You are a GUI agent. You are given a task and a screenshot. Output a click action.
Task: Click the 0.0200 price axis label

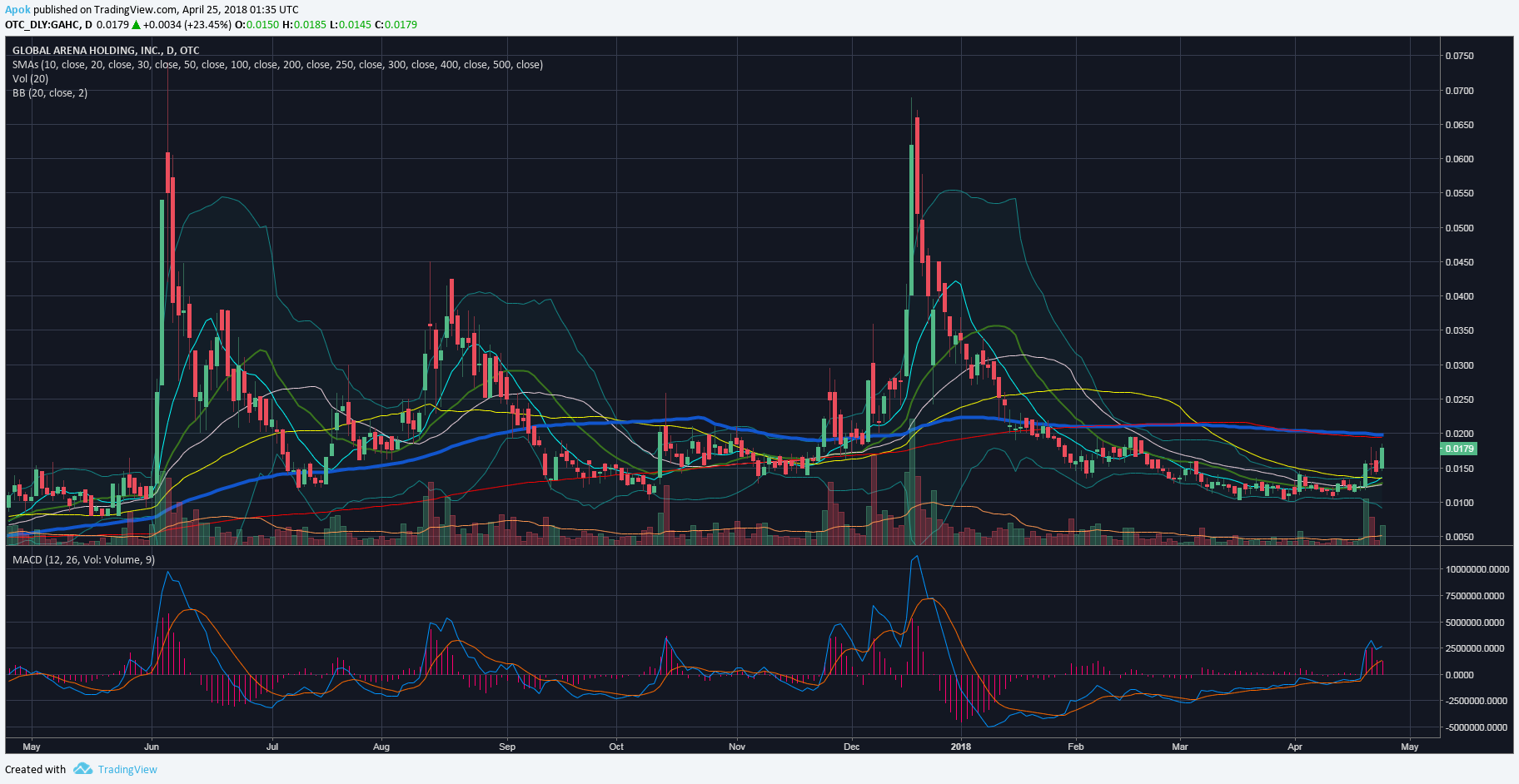click(1459, 434)
